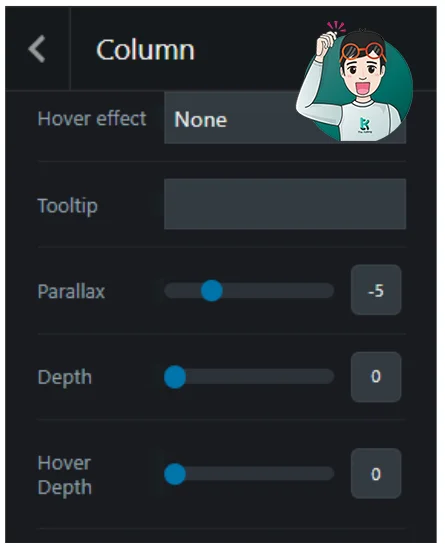
Task: Click the middle of the Depth slider track
Action: tap(249, 377)
